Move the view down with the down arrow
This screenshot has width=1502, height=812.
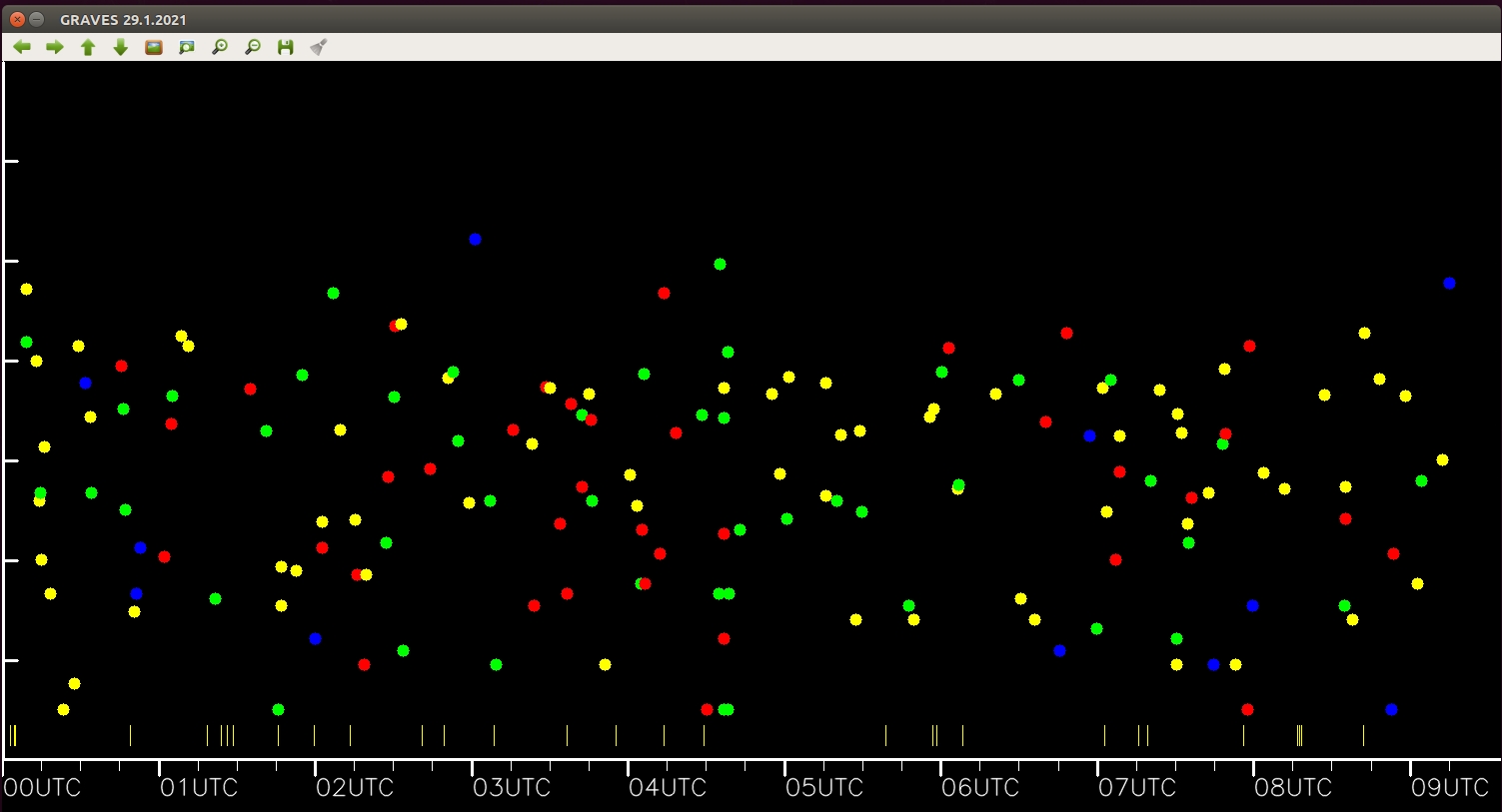(x=121, y=47)
